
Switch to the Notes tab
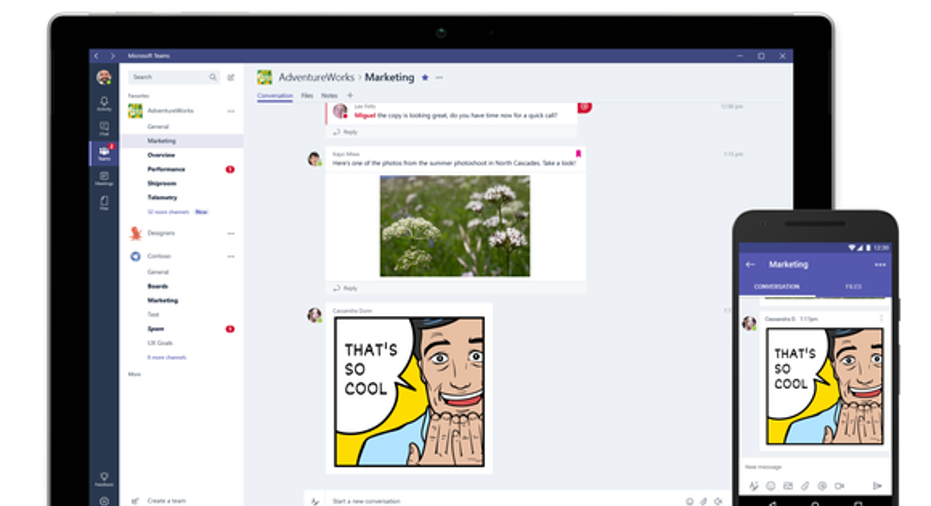330,96
